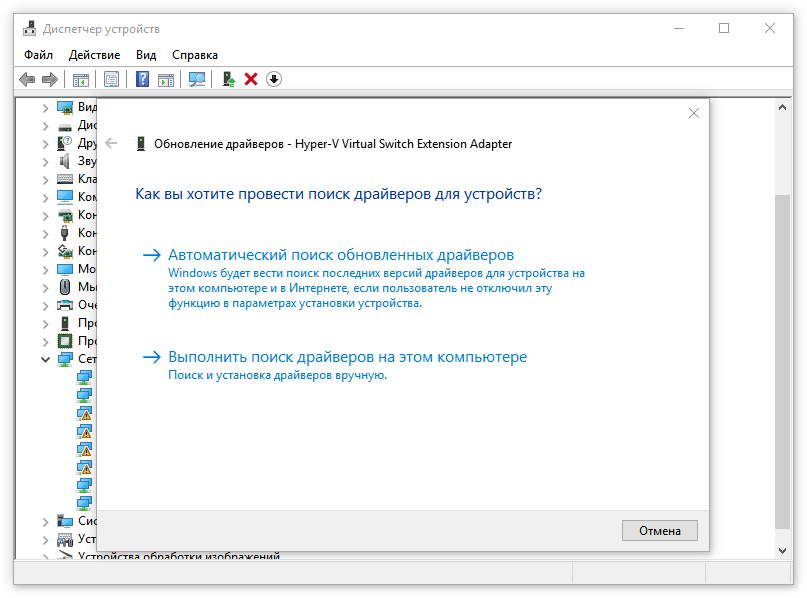
Task: Expand the "Зву" tree node chevron
Action: tap(45, 162)
